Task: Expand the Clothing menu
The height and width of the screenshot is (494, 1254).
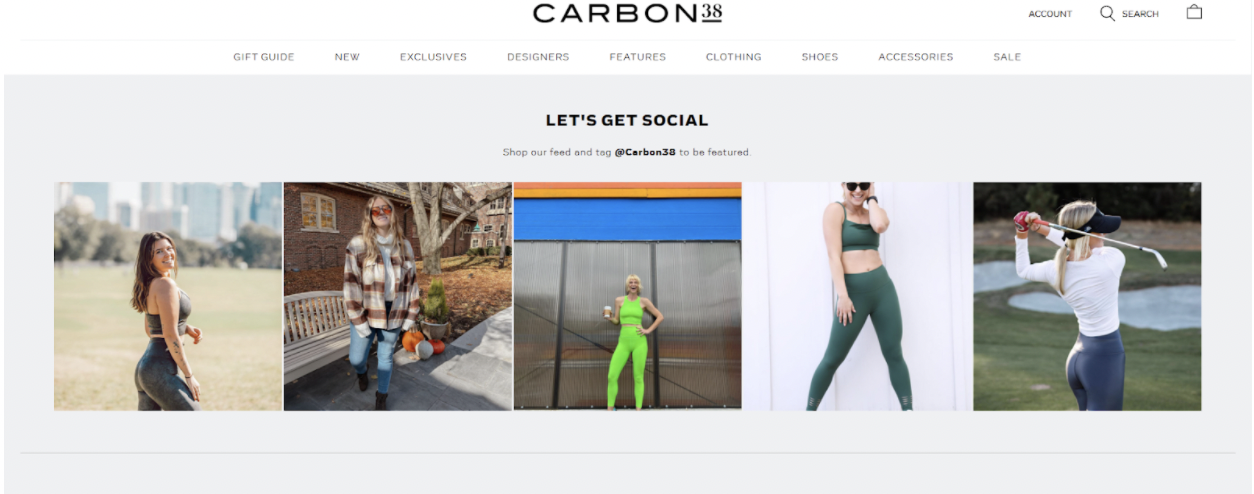Action: (734, 57)
